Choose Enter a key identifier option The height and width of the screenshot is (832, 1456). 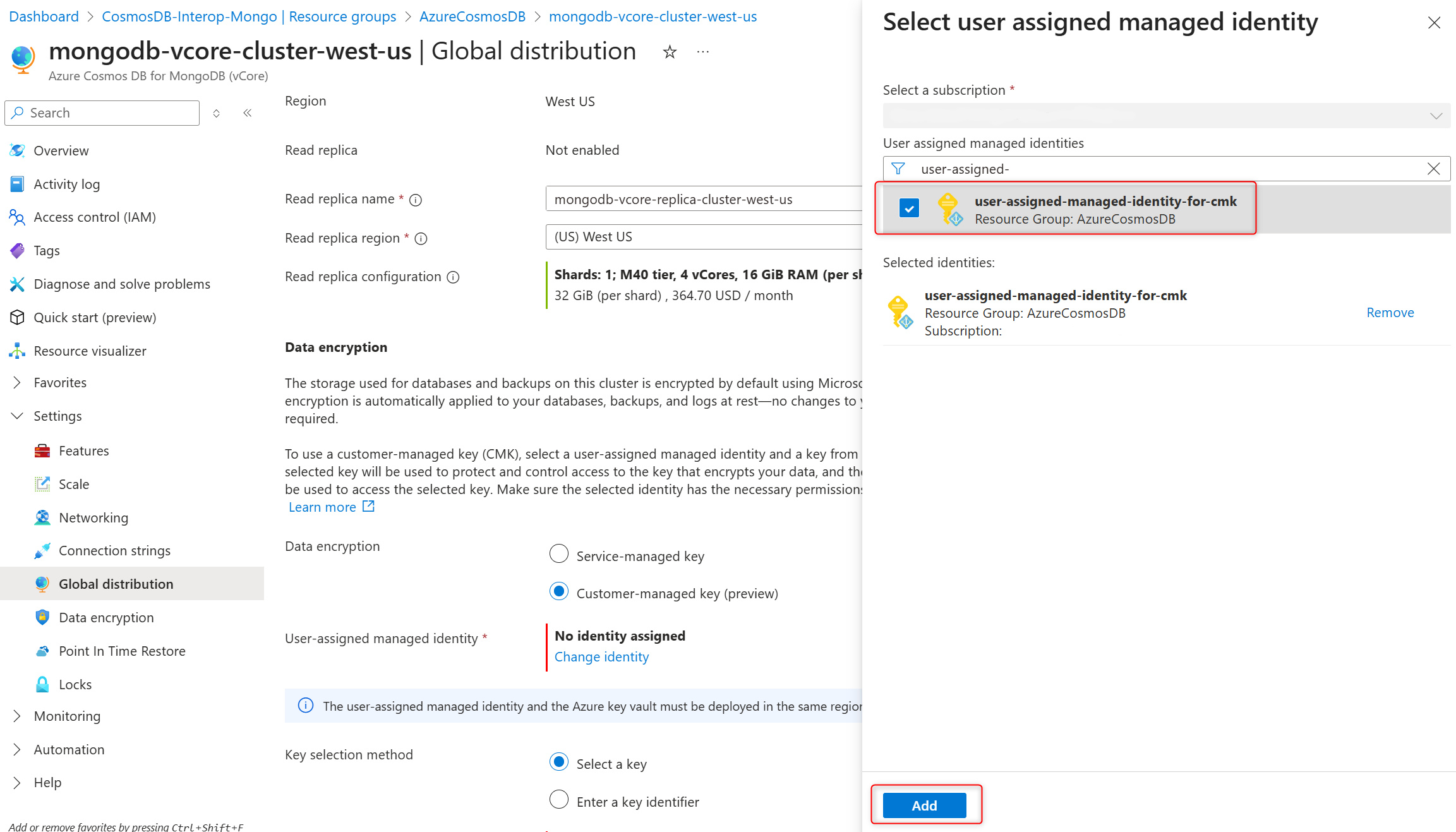559,800
